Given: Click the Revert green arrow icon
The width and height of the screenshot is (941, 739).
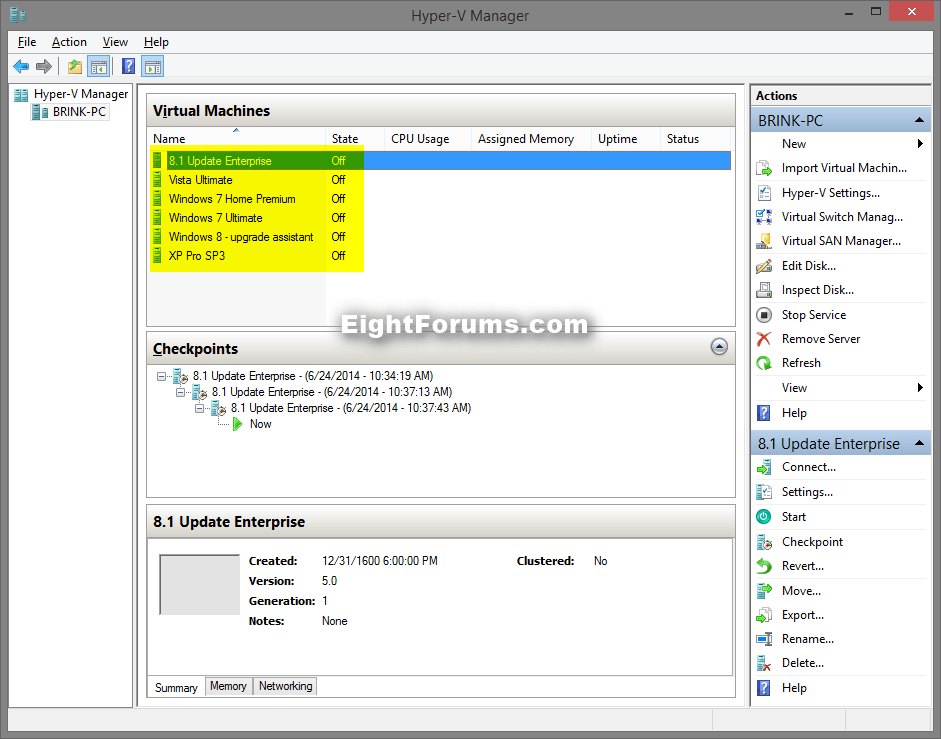Looking at the screenshot, I should 764,566.
